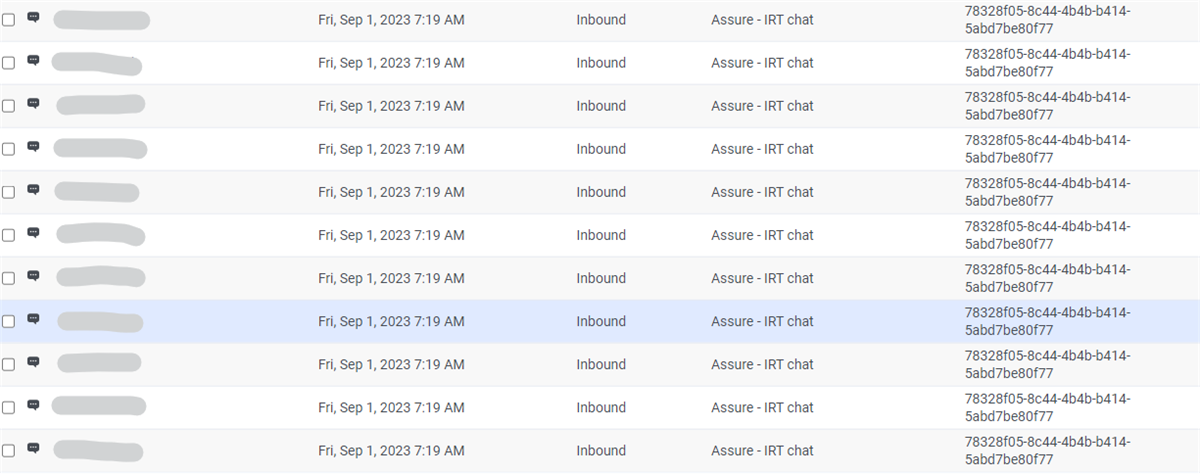Open the redacted contact name in the first row
Viewport: 1200px width, 474px height.
point(101,19)
